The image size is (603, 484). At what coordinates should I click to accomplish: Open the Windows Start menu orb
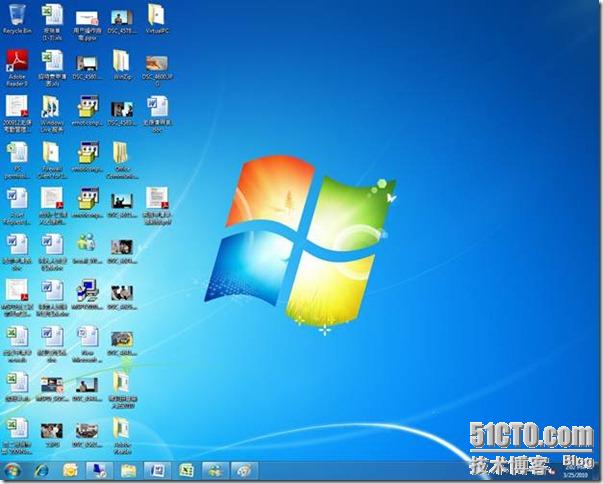point(12,471)
